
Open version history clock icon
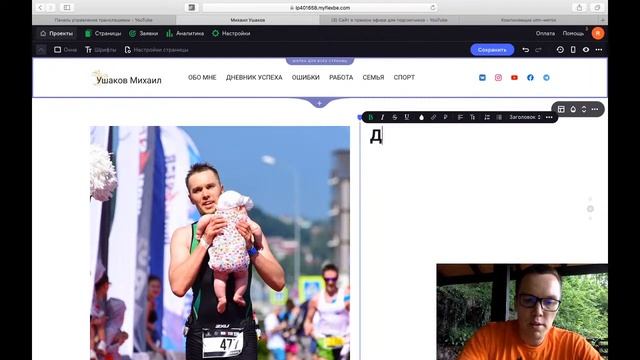tap(560, 50)
